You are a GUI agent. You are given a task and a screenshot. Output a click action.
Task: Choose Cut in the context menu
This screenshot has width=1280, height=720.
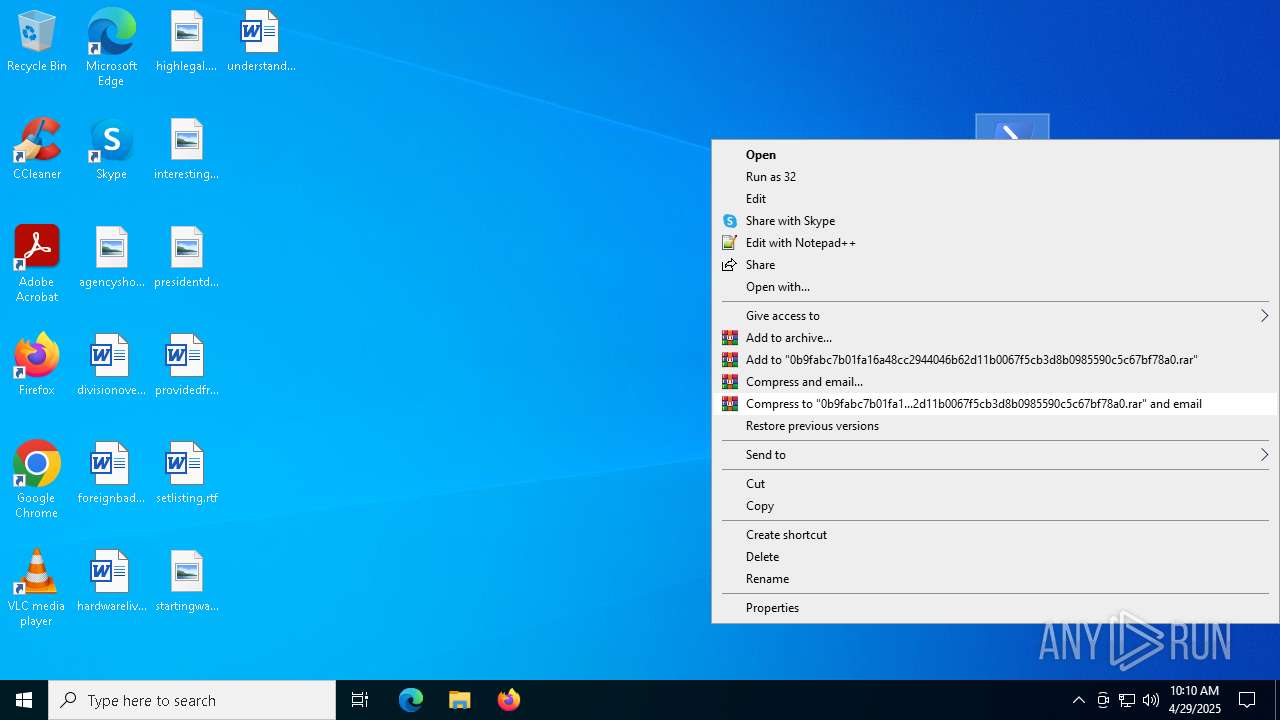pyautogui.click(x=995, y=484)
